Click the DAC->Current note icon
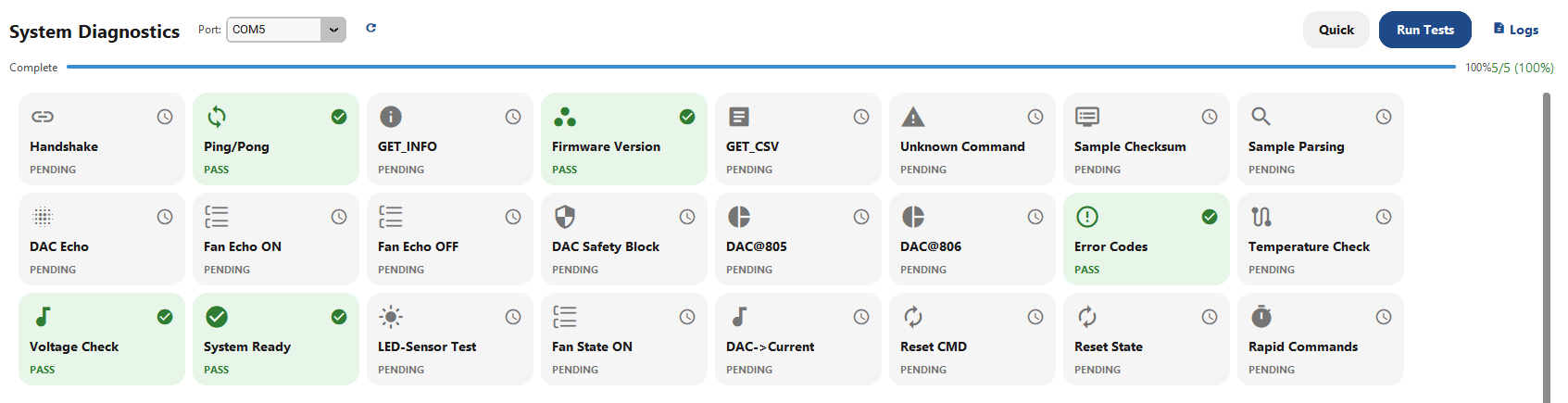 pyautogui.click(x=739, y=317)
